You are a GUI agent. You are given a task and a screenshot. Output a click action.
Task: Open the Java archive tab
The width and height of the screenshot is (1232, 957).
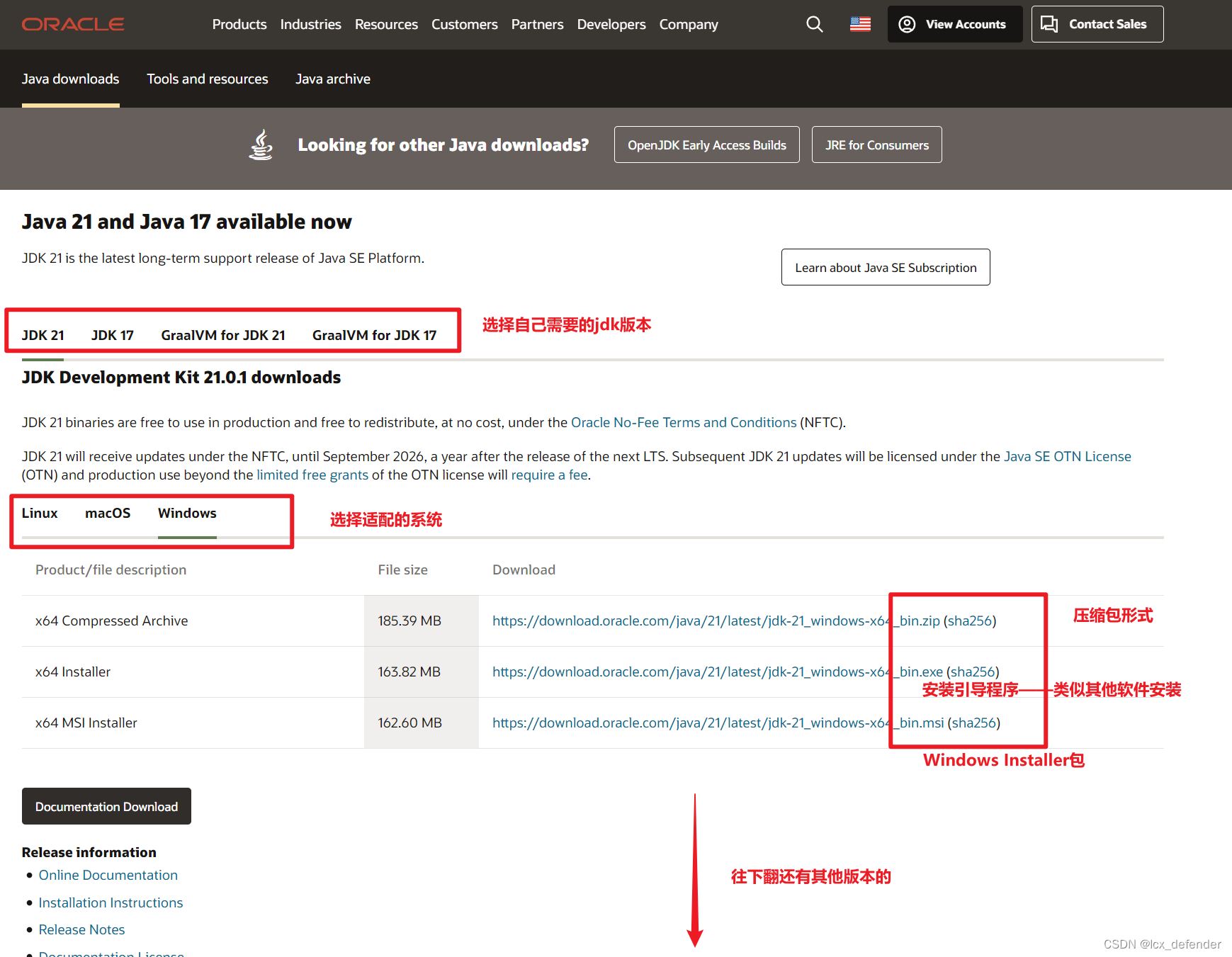333,79
